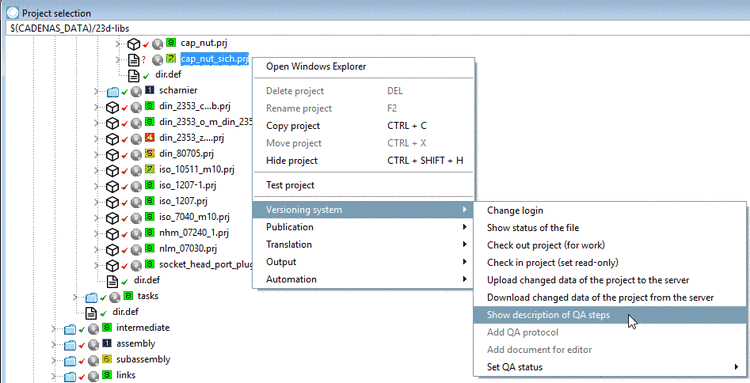This screenshot has width=750, height=383.
Task: Click the document icon of cap_nut_sich.prj
Action: (x=133, y=60)
